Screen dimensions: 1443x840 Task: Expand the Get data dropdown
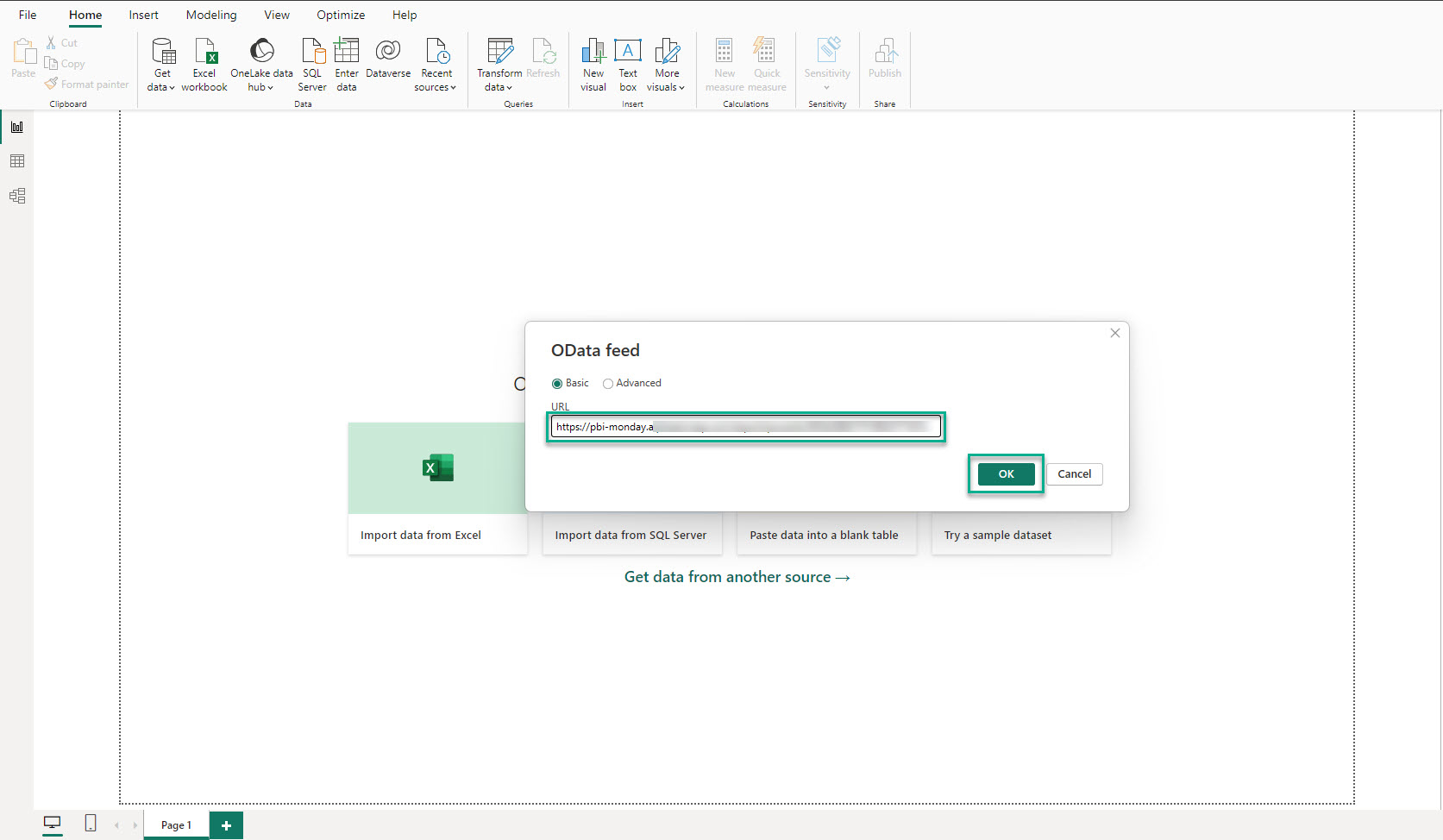(161, 86)
